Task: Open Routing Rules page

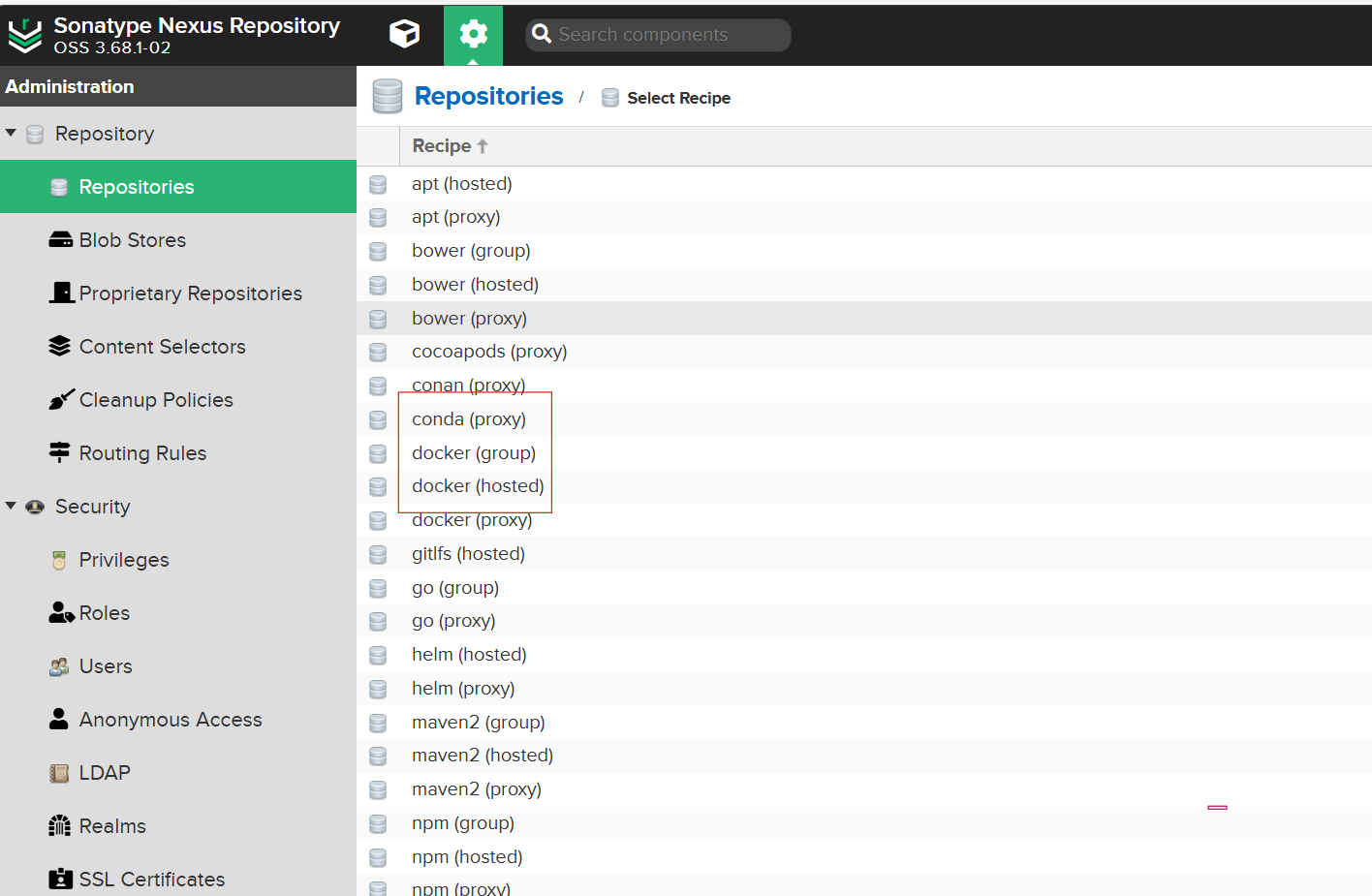Action: [x=178, y=453]
